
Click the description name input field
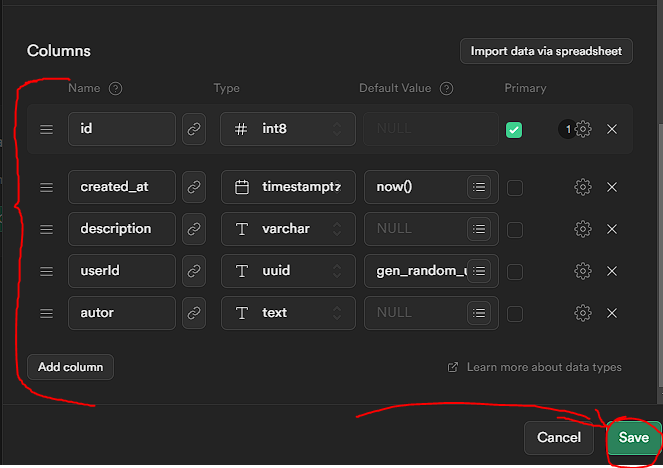(122, 229)
